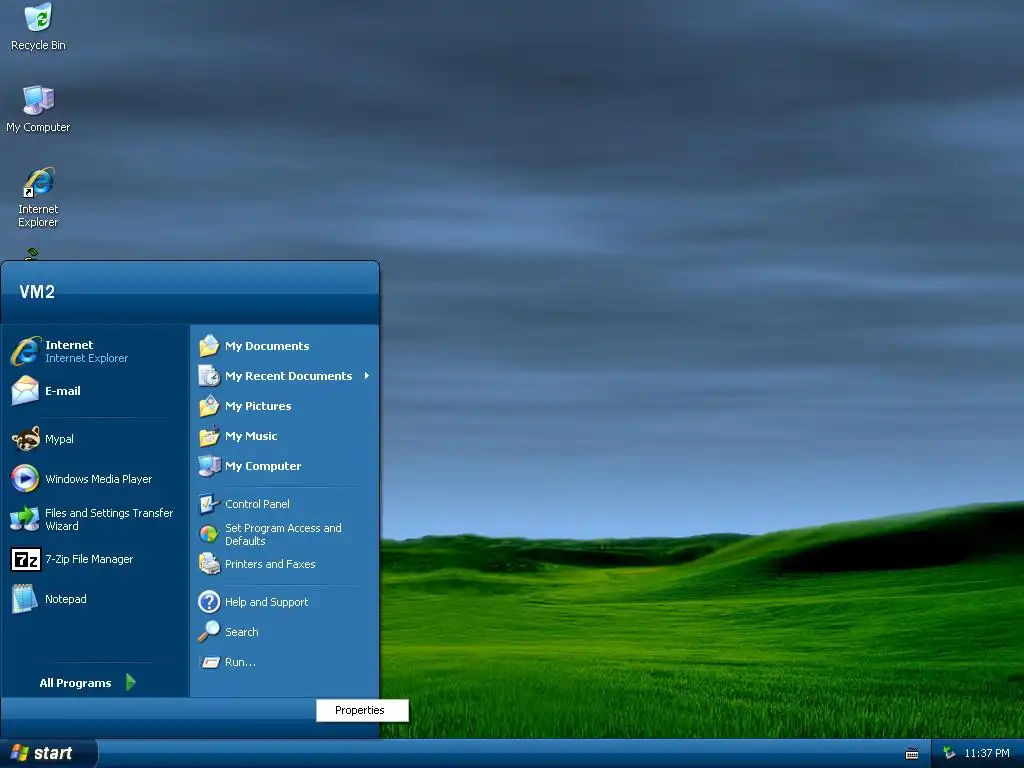
Task: Open All Programs label
Action: coord(75,683)
